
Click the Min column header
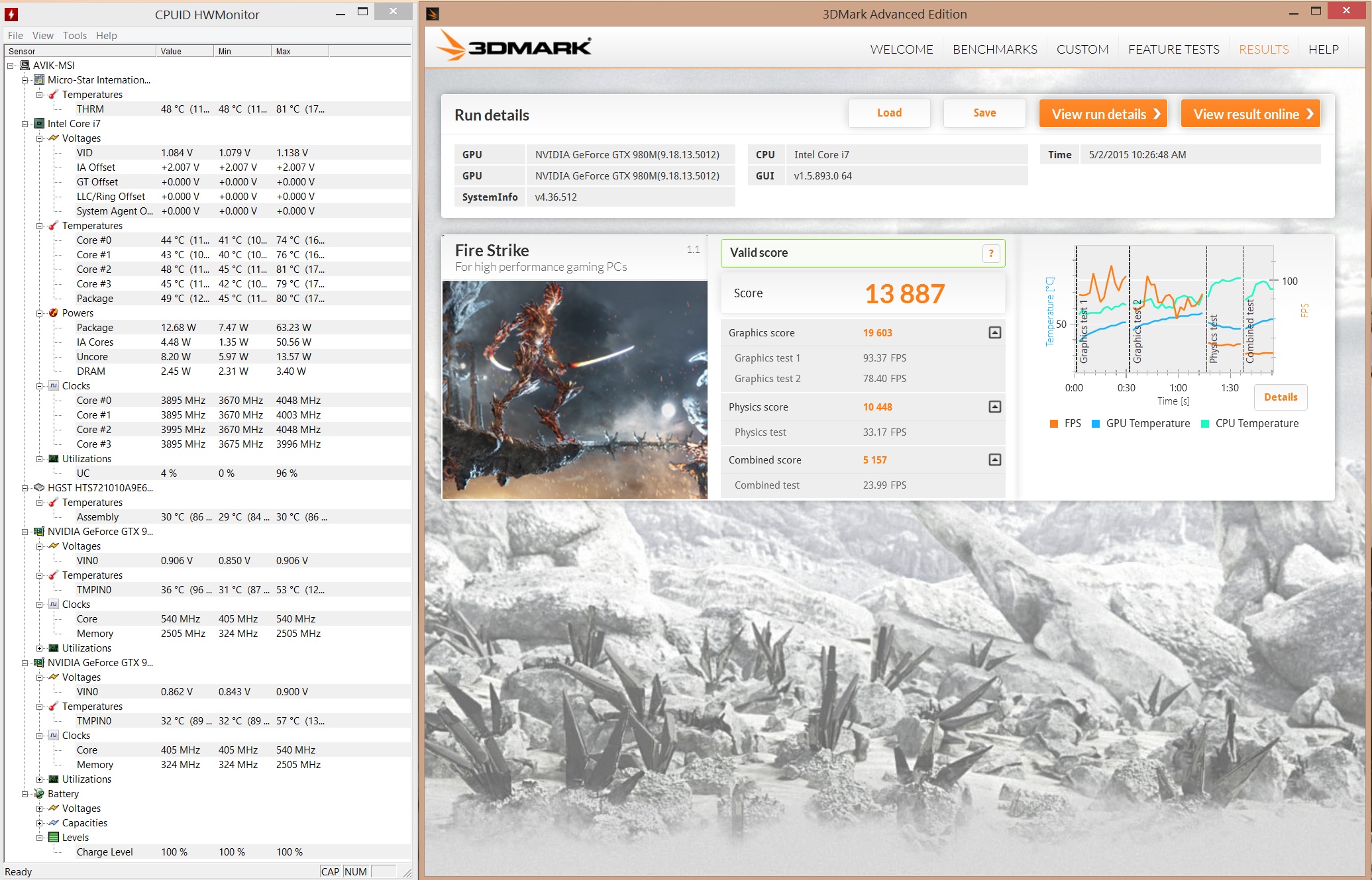(242, 51)
